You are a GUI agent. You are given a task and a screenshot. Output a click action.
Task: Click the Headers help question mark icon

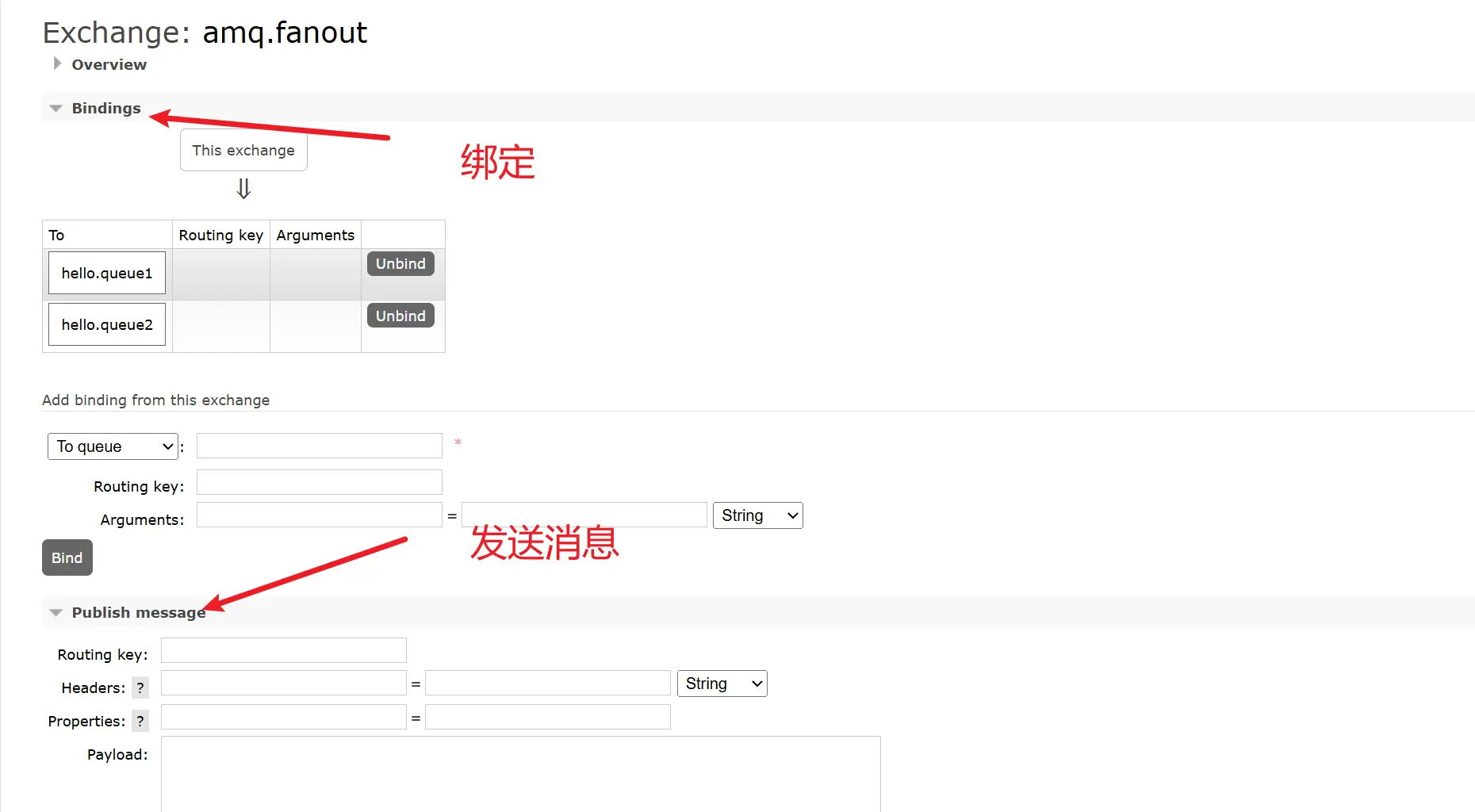point(140,688)
